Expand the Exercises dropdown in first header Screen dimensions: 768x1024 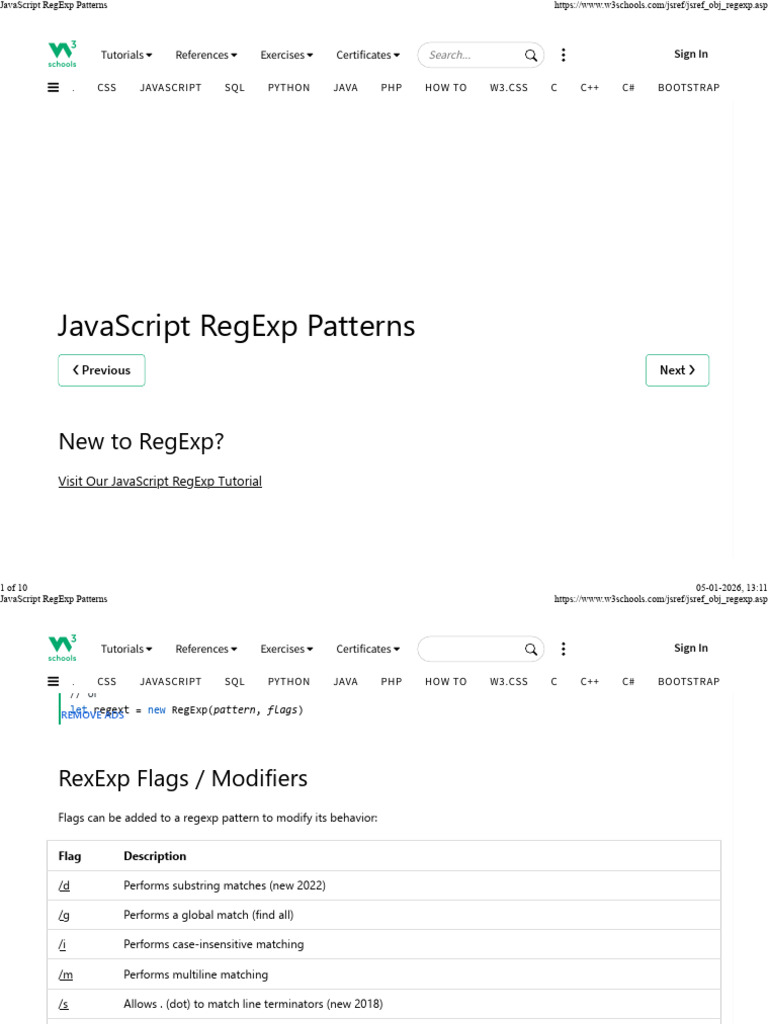[x=286, y=55]
